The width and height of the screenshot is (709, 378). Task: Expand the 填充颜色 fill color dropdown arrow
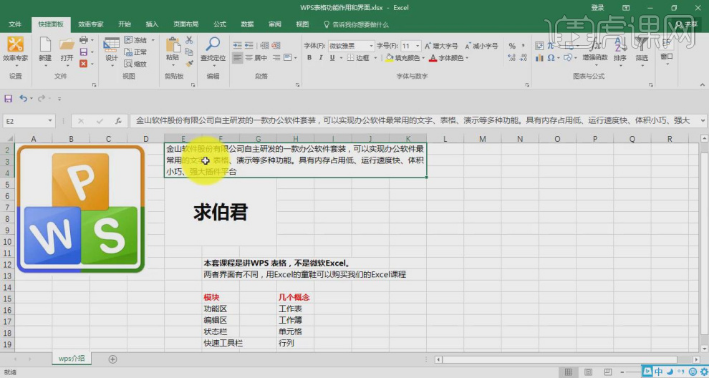[x=423, y=58]
